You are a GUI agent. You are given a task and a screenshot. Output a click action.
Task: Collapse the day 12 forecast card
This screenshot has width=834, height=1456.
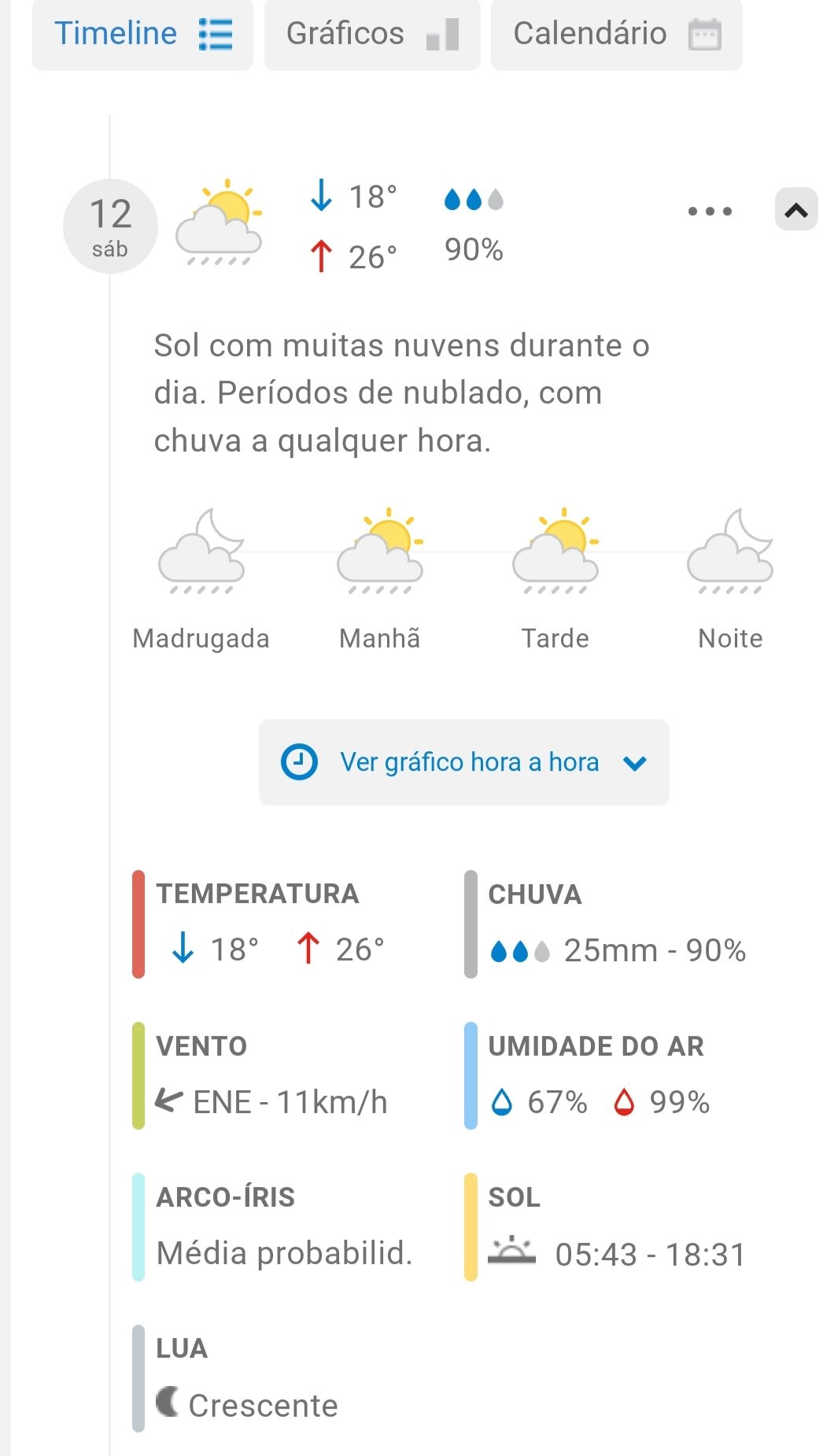(796, 210)
